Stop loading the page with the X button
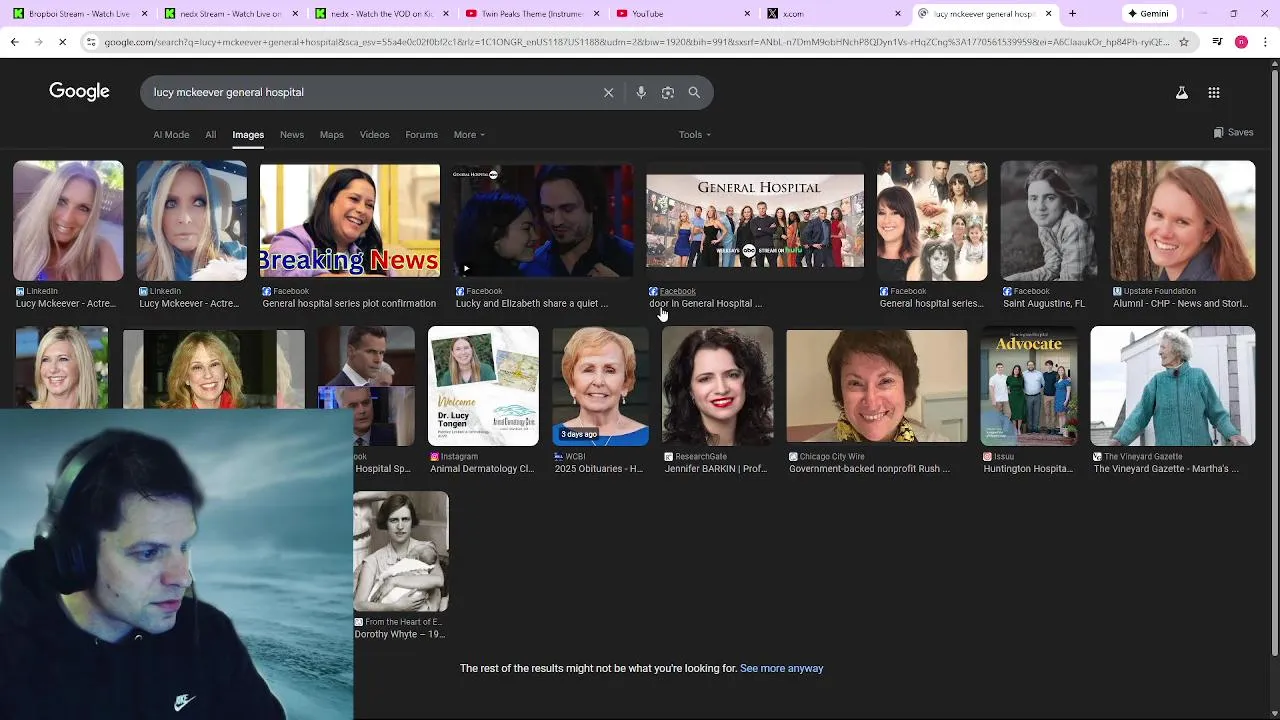The width and height of the screenshot is (1280, 720). (62, 42)
